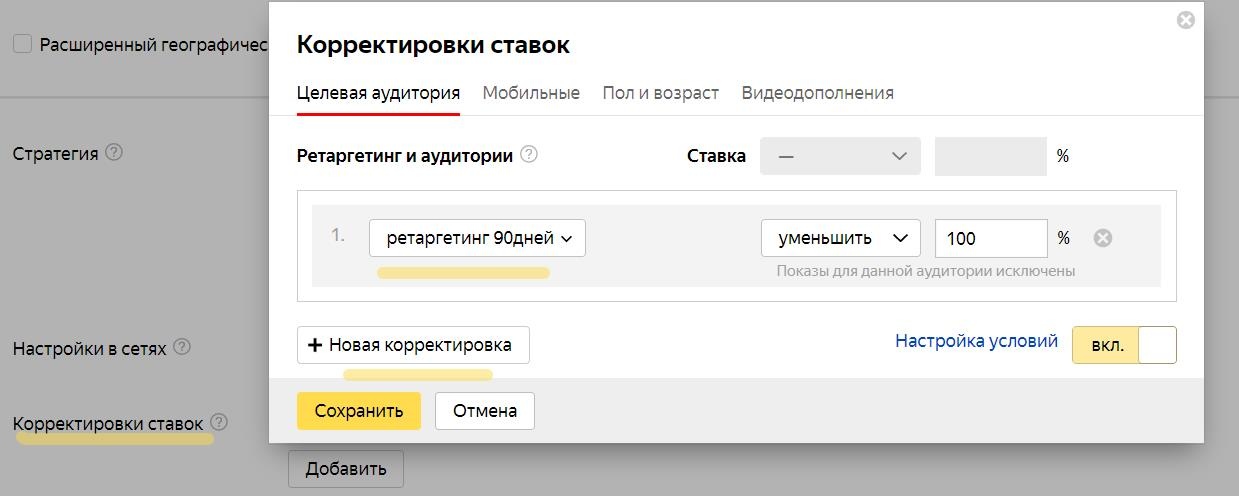The image size is (1239, 496).
Task: Check the Расширенный географический checkbox
Action: [x=22, y=44]
